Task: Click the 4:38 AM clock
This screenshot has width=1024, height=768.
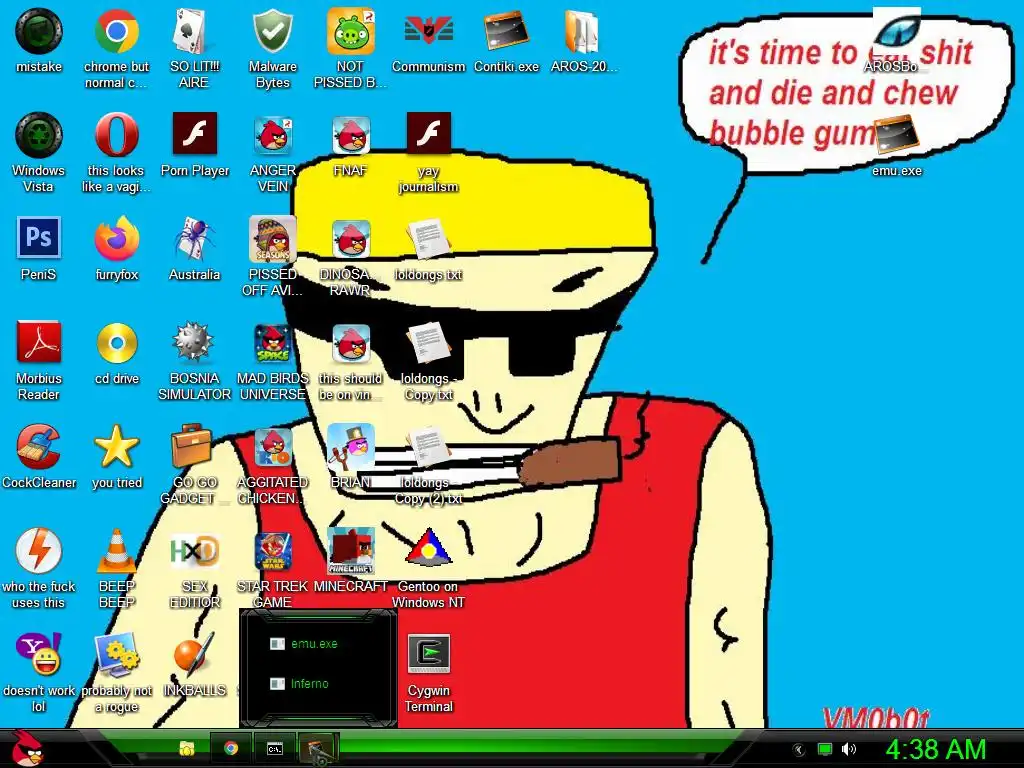Action: tap(935, 749)
